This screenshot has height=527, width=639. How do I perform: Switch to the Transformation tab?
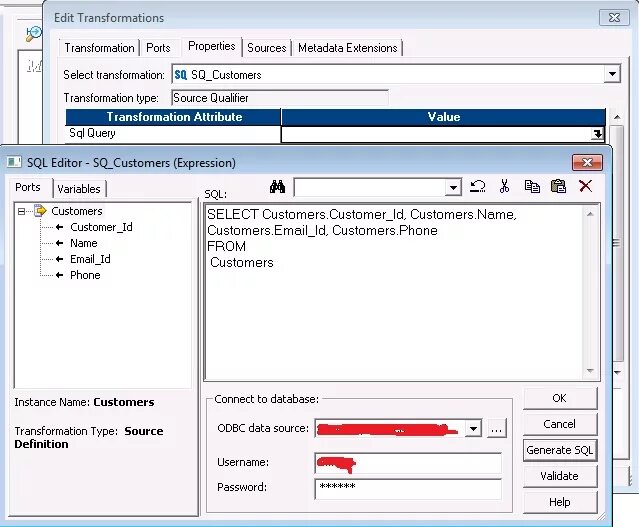[99, 48]
